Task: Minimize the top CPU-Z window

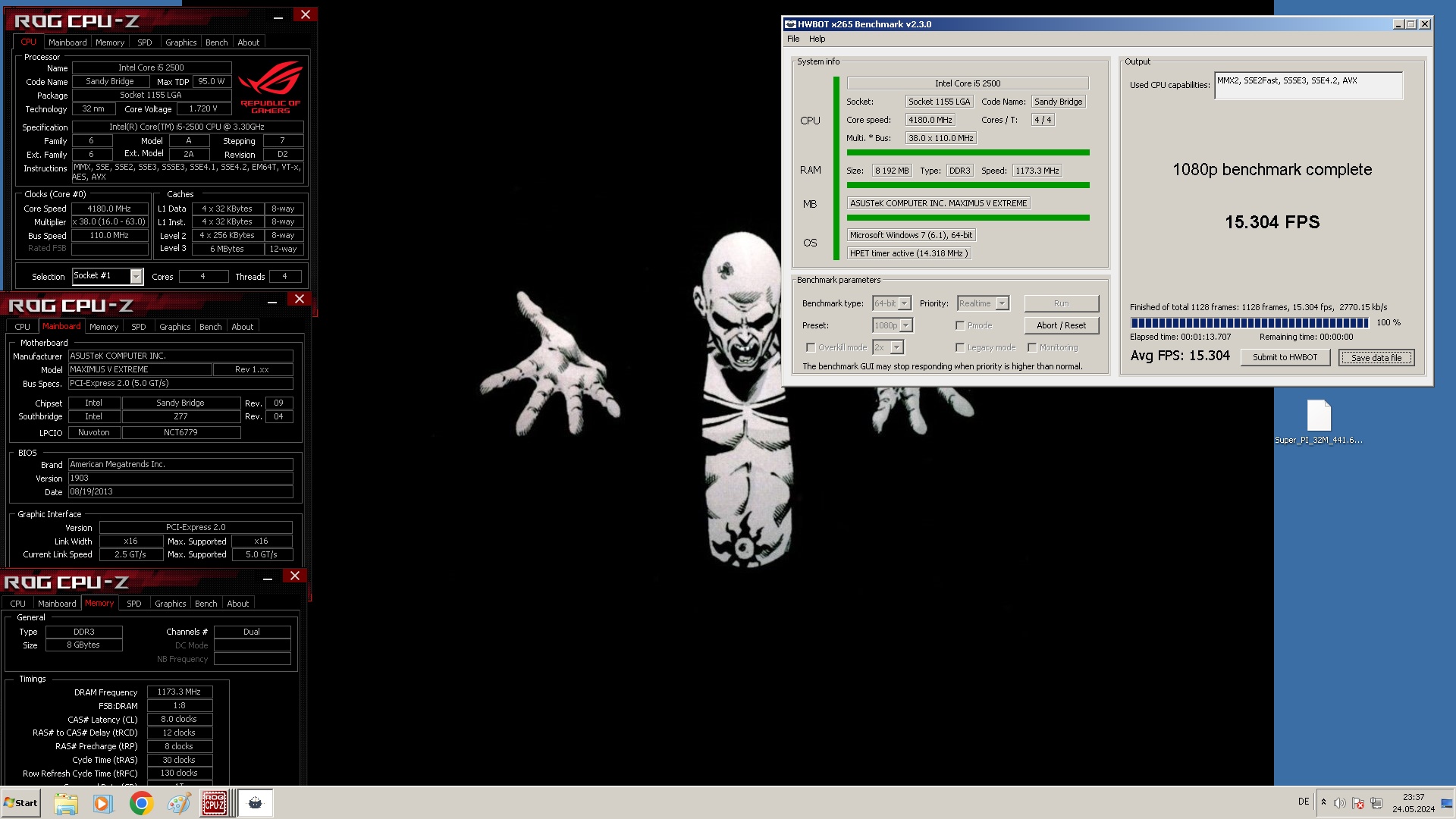Action: point(278,16)
